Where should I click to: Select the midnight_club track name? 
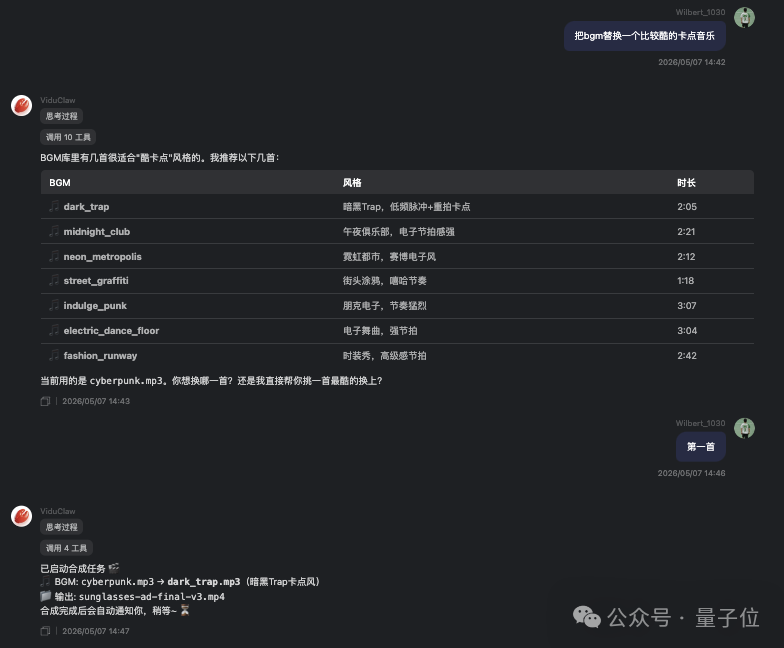tap(96, 232)
